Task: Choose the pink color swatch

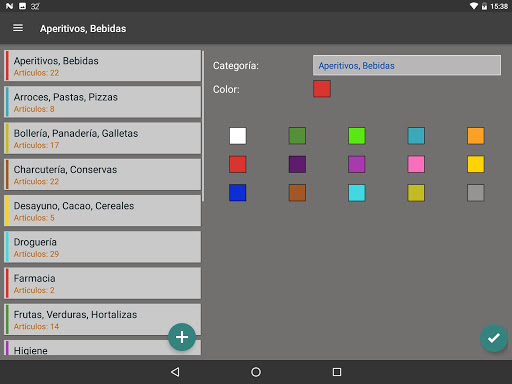Action: point(416,164)
